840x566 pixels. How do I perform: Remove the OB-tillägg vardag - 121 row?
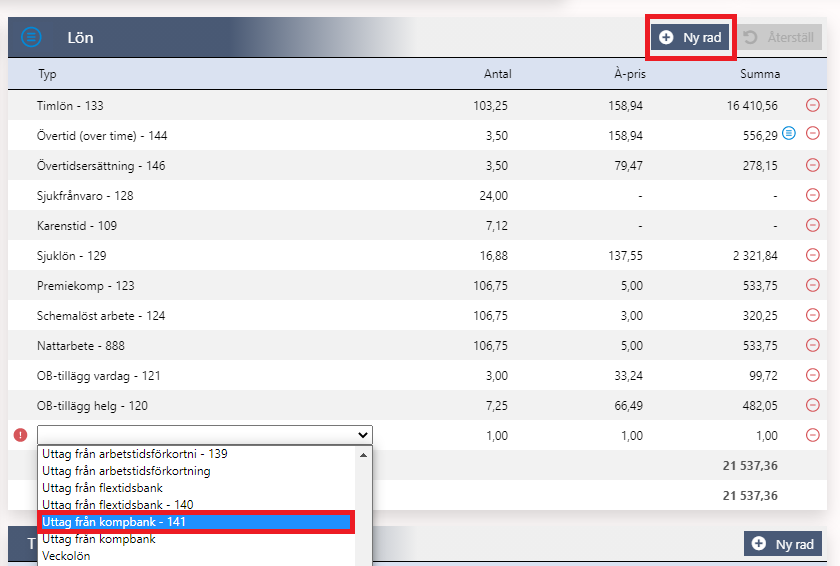(x=813, y=375)
